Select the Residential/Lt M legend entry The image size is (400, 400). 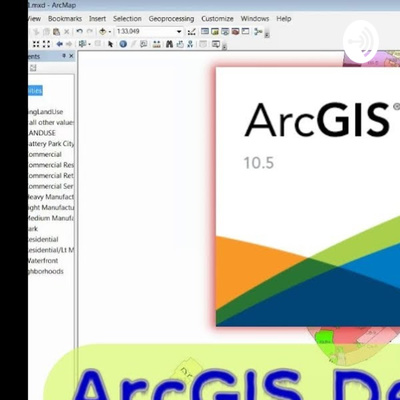click(x=51, y=250)
